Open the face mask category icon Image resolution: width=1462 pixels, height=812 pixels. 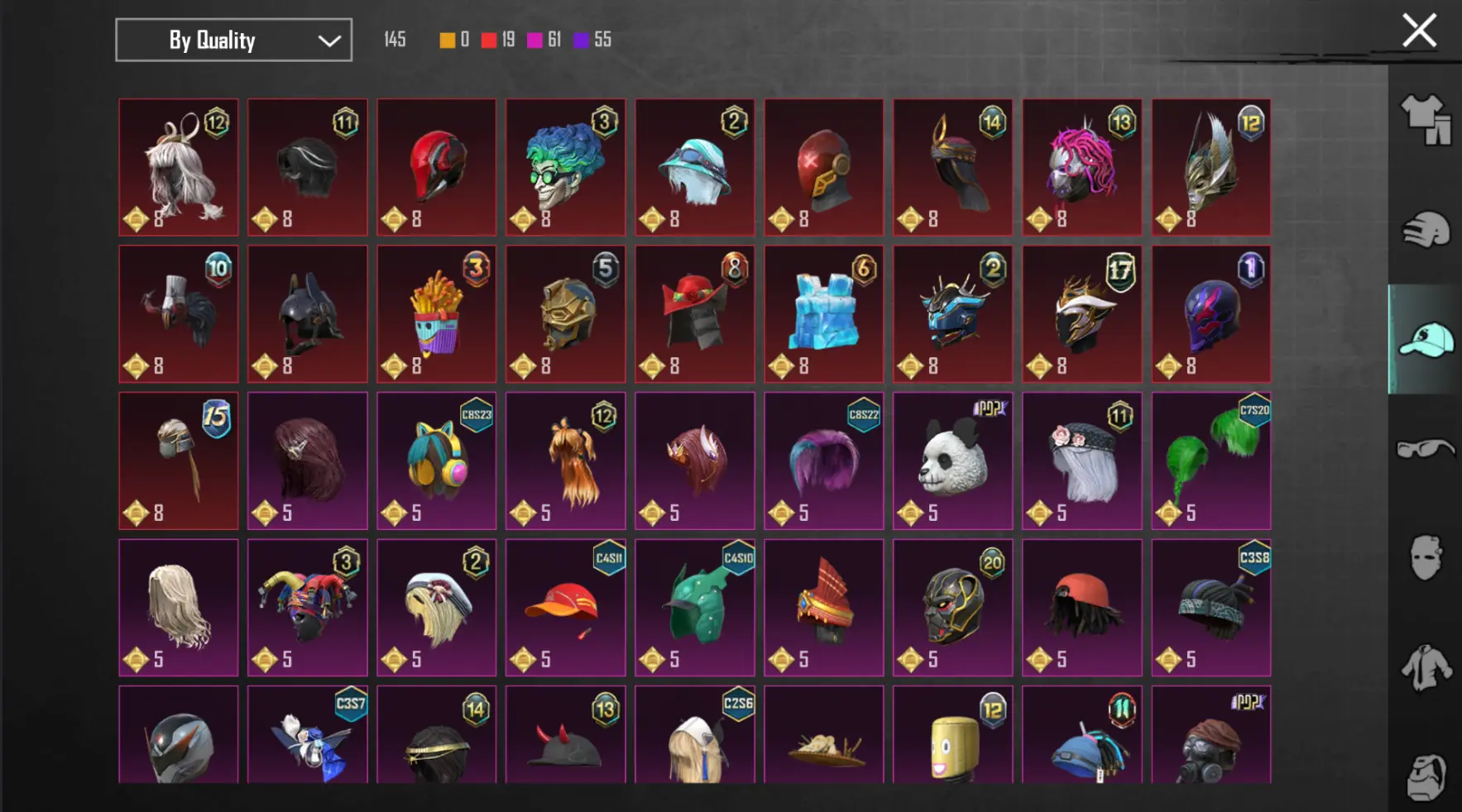coord(1426,557)
